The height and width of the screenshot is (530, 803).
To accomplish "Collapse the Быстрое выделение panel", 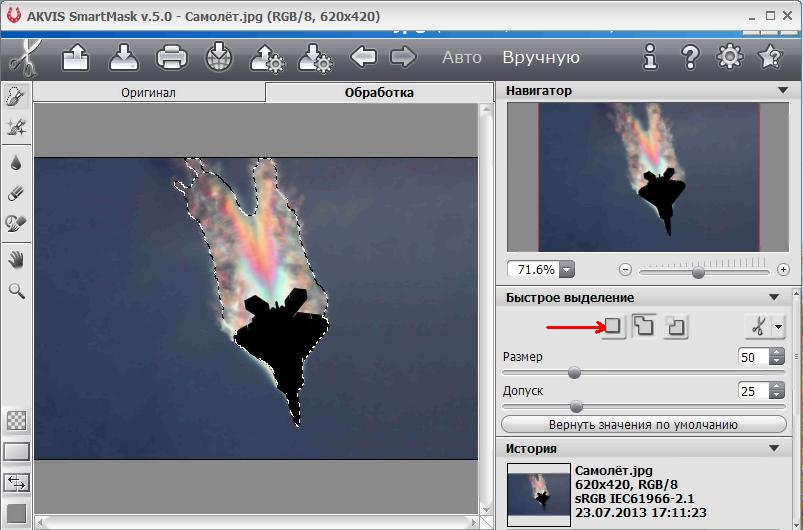I will [774, 298].
